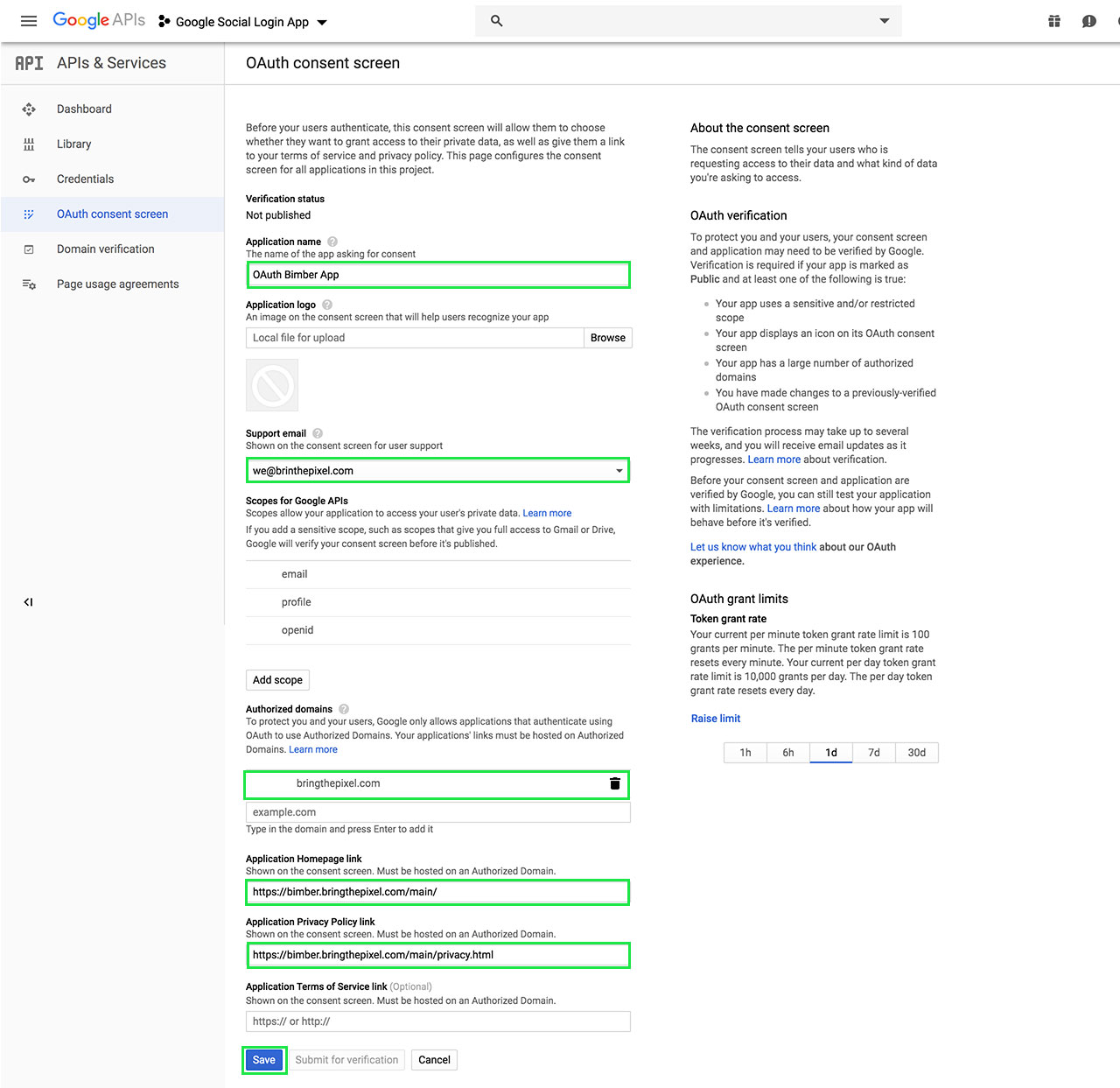Click the help icon next to Authorized domains
The image size is (1120, 1088).
[344, 709]
